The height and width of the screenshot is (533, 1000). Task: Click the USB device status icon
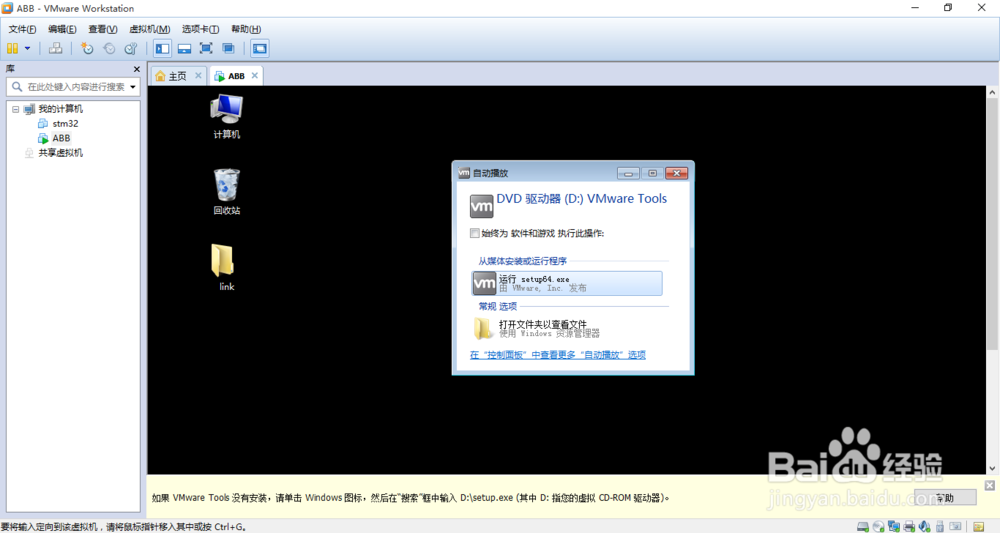point(939,527)
